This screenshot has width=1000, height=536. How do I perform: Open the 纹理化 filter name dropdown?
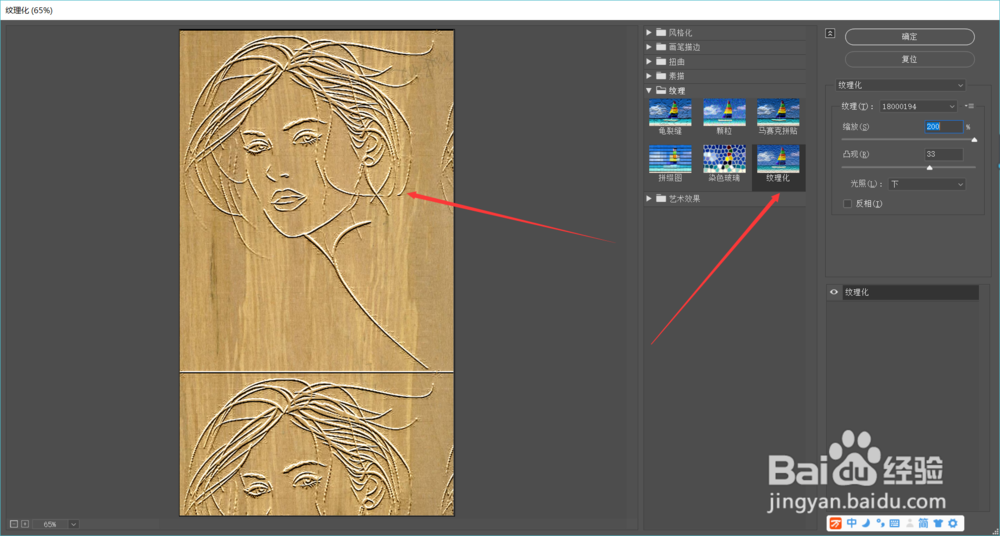(x=900, y=85)
